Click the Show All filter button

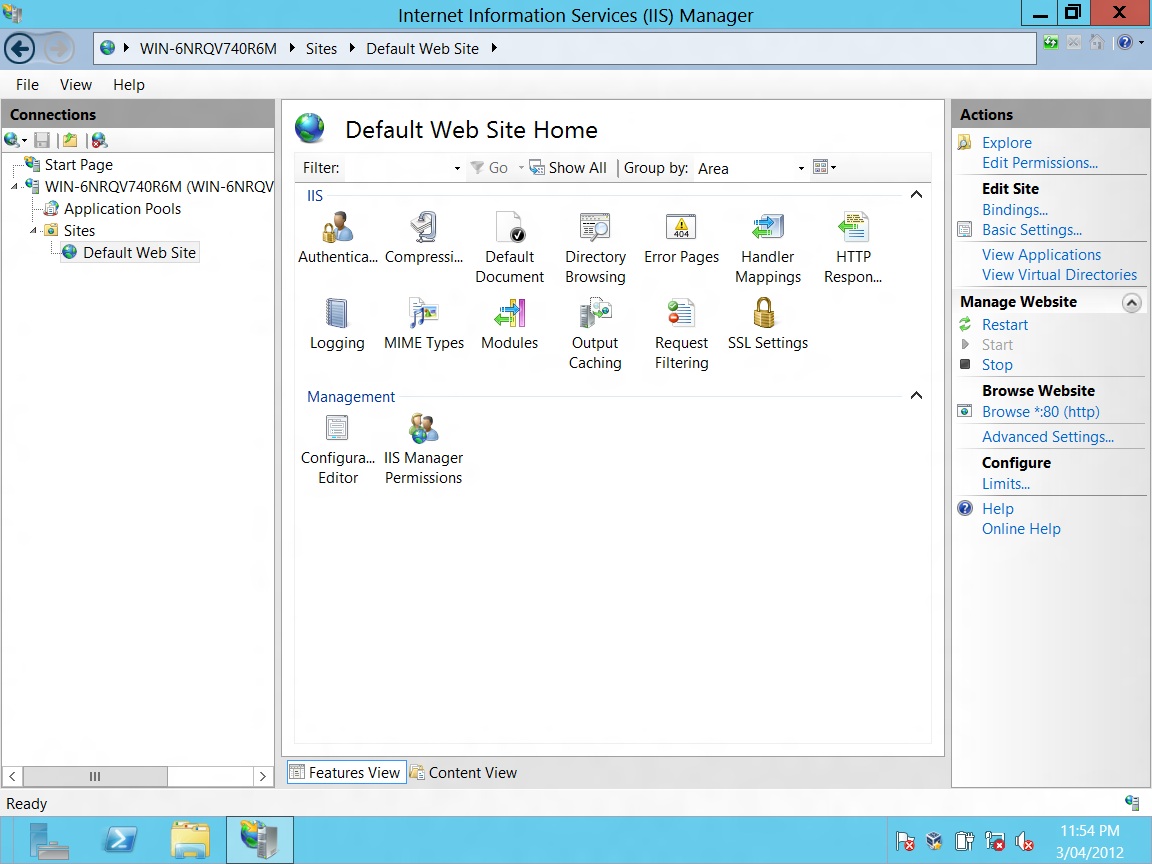pos(568,168)
